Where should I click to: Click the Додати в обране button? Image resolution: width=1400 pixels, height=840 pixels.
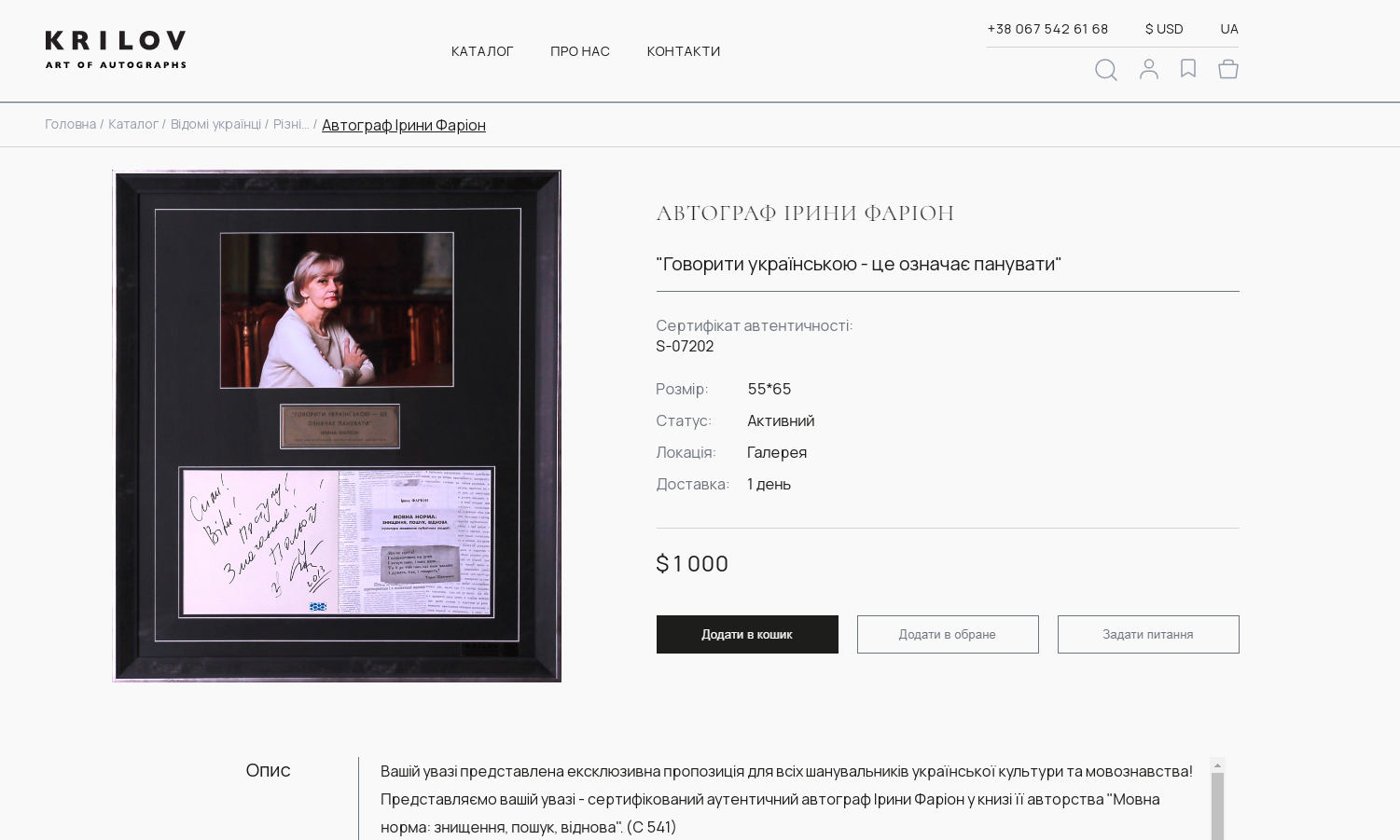[x=948, y=634]
